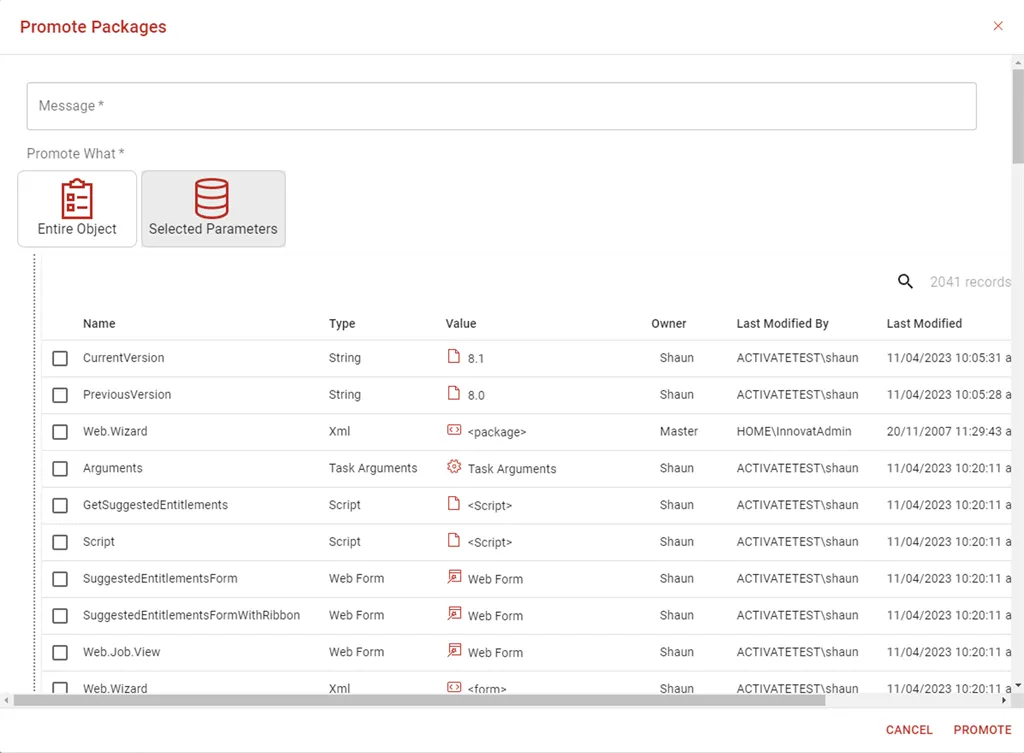This screenshot has height=753, width=1024.
Task: Choose the Entire Object option
Action: pyautogui.click(x=77, y=209)
